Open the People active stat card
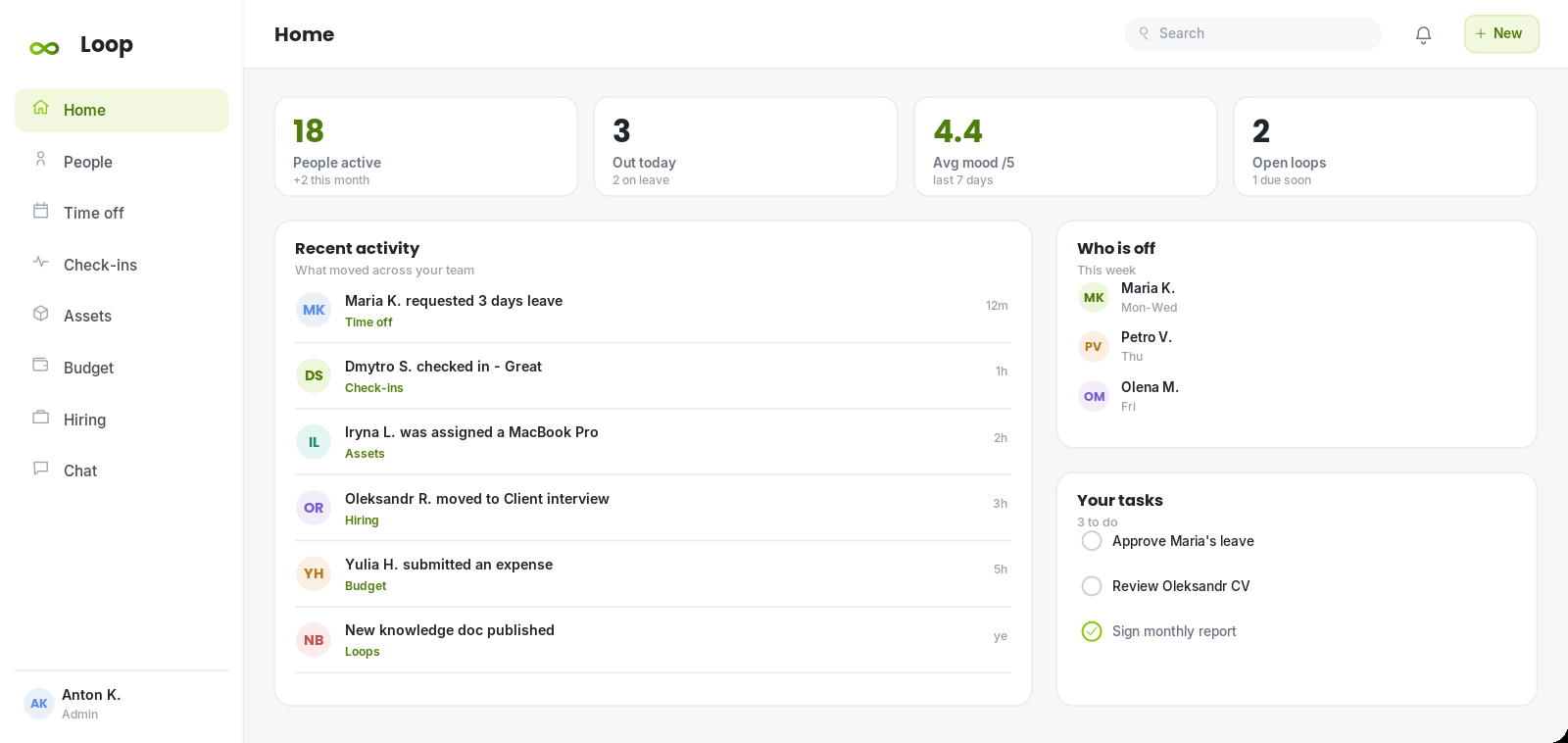 pos(426,147)
